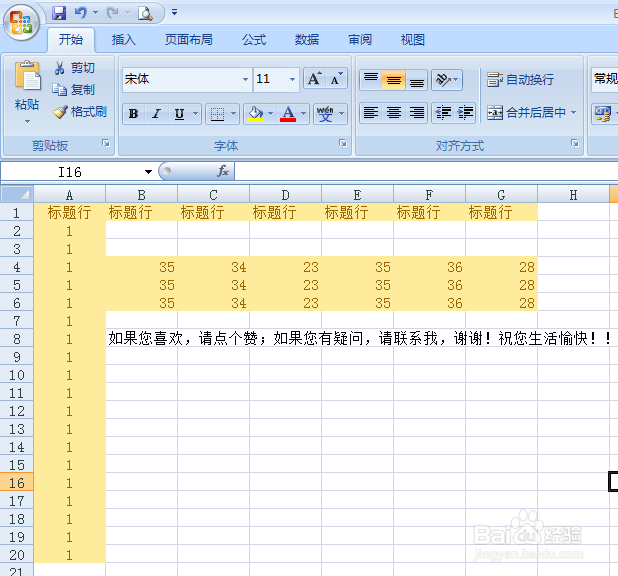This screenshot has width=618, height=576.
Task: Set top vertical alignment
Action: pyautogui.click(x=370, y=80)
